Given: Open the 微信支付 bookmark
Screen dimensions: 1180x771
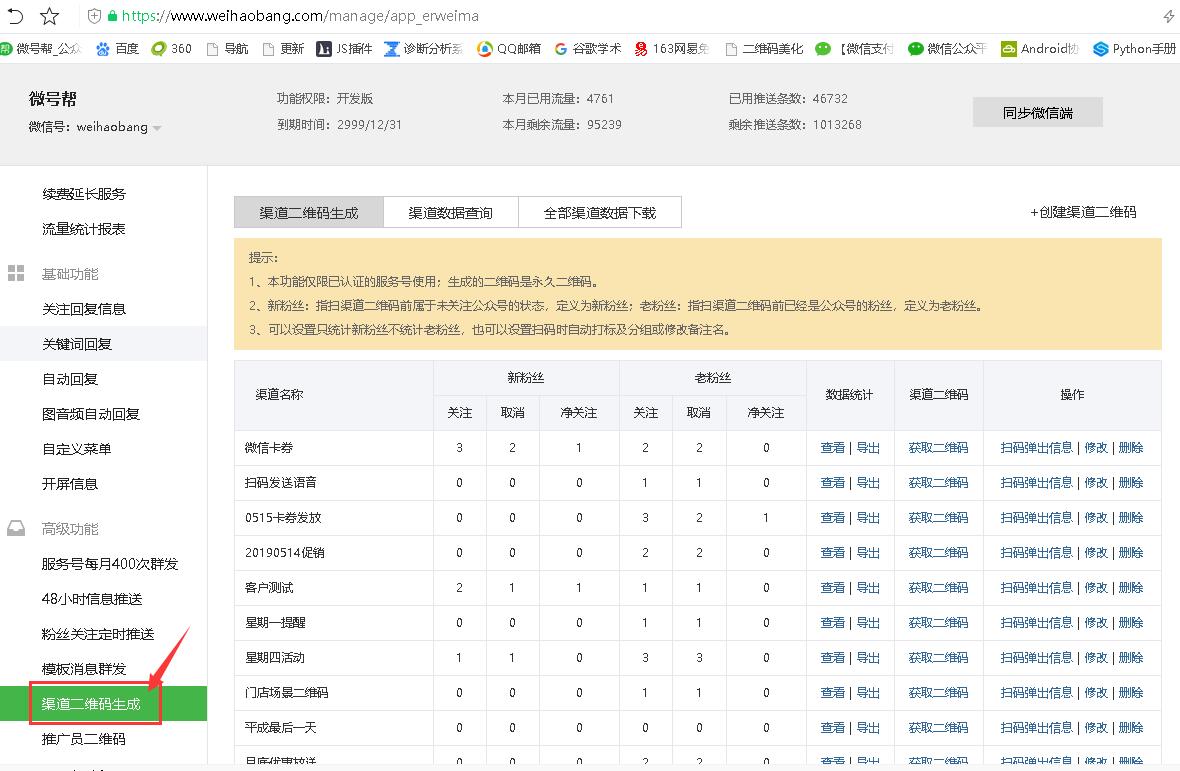Looking at the screenshot, I should click(855, 49).
